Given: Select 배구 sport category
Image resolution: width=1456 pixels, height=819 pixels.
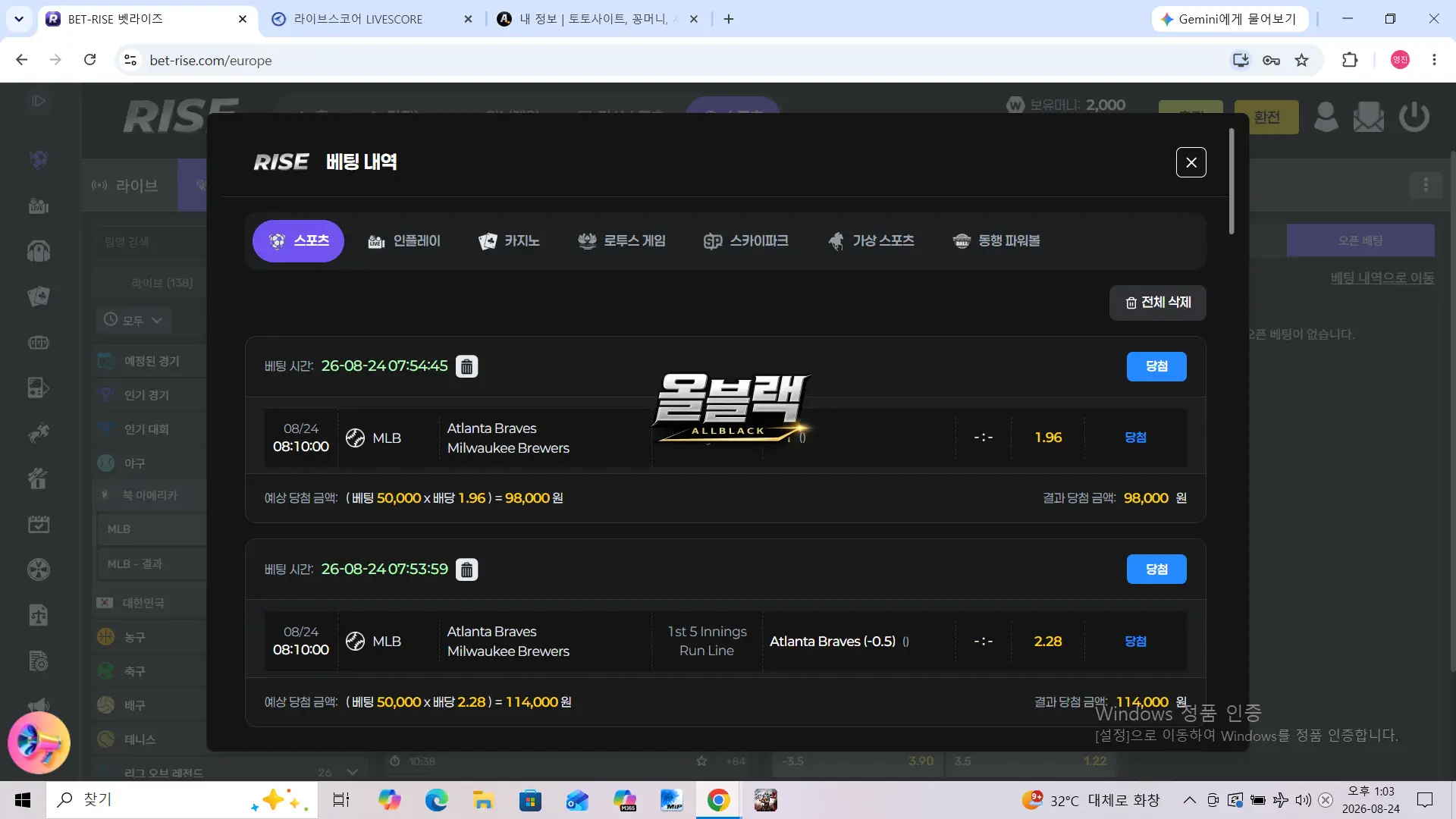Looking at the screenshot, I should pos(150,705).
